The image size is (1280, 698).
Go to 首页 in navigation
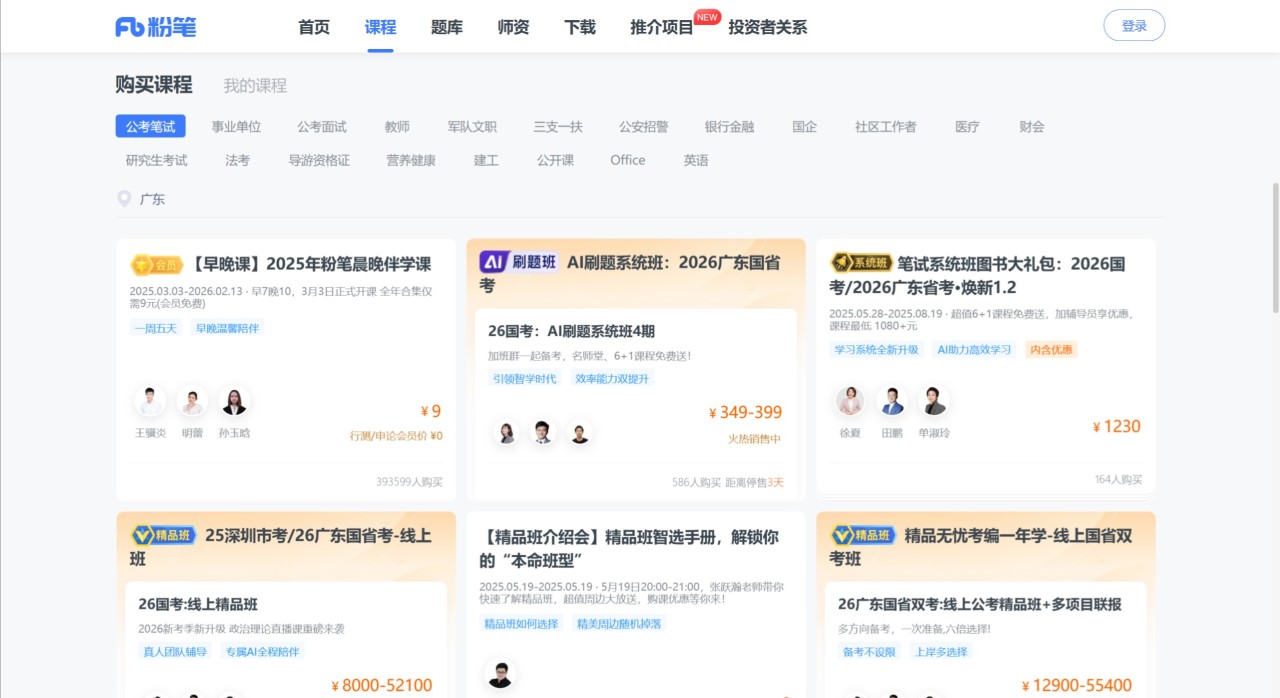[x=314, y=27]
